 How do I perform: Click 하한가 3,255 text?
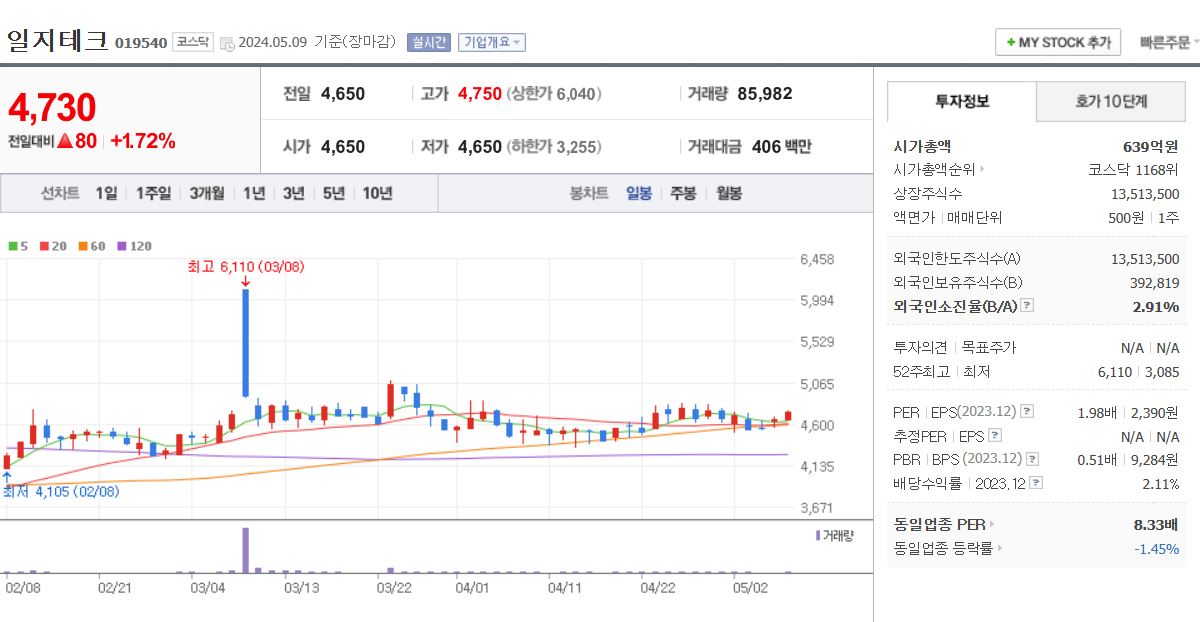[x=554, y=147]
